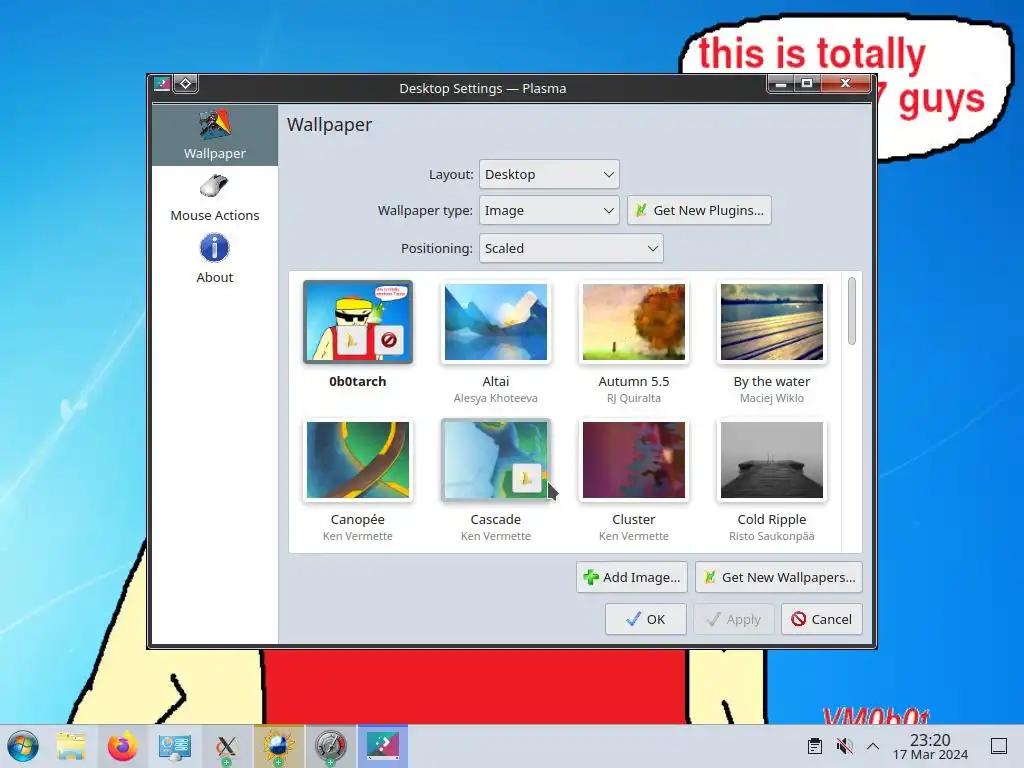Expand the hidden system tray icons arrow
Viewport: 1024px width, 768px height.
click(x=872, y=746)
